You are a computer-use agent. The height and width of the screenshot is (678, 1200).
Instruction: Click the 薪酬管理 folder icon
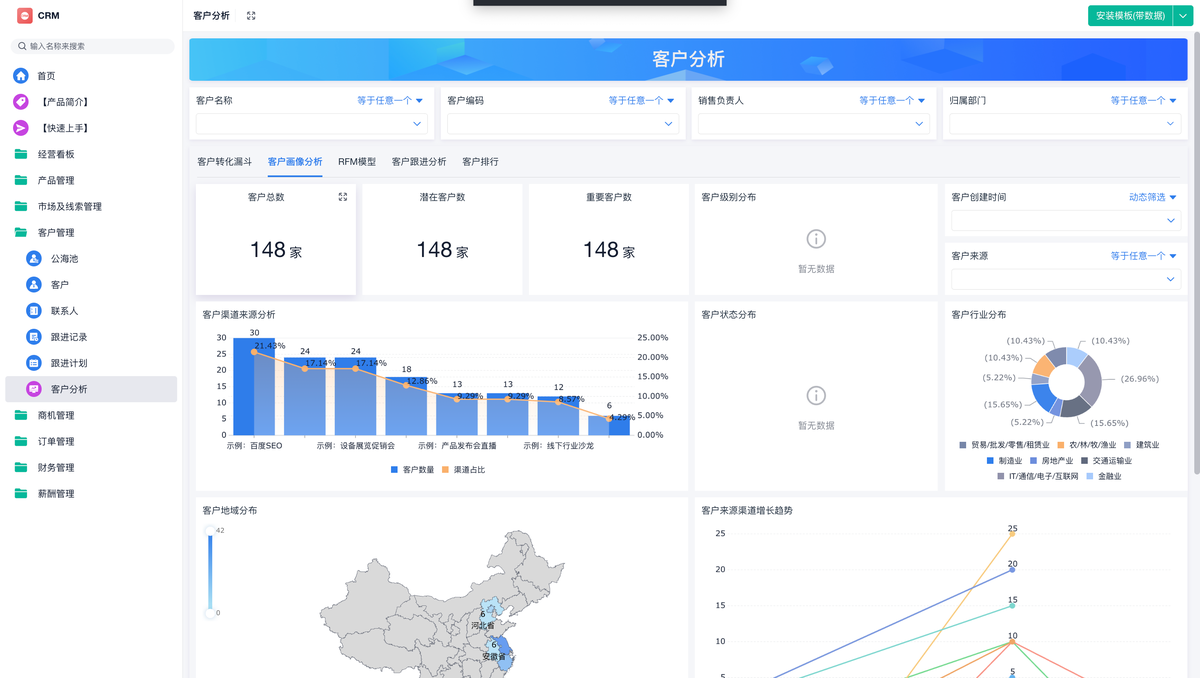[21, 493]
